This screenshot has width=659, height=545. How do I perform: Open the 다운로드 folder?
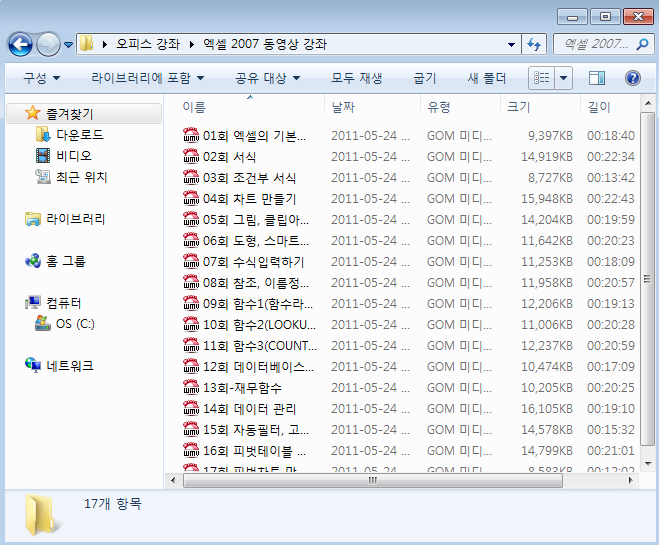click(x=70, y=134)
